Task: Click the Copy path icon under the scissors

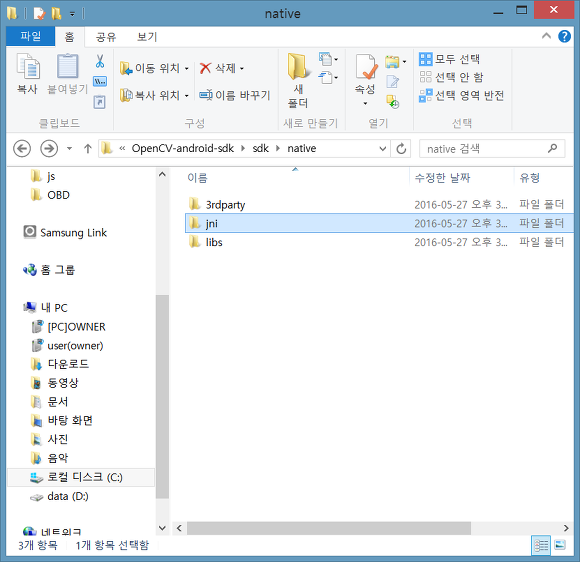Action: (x=100, y=81)
